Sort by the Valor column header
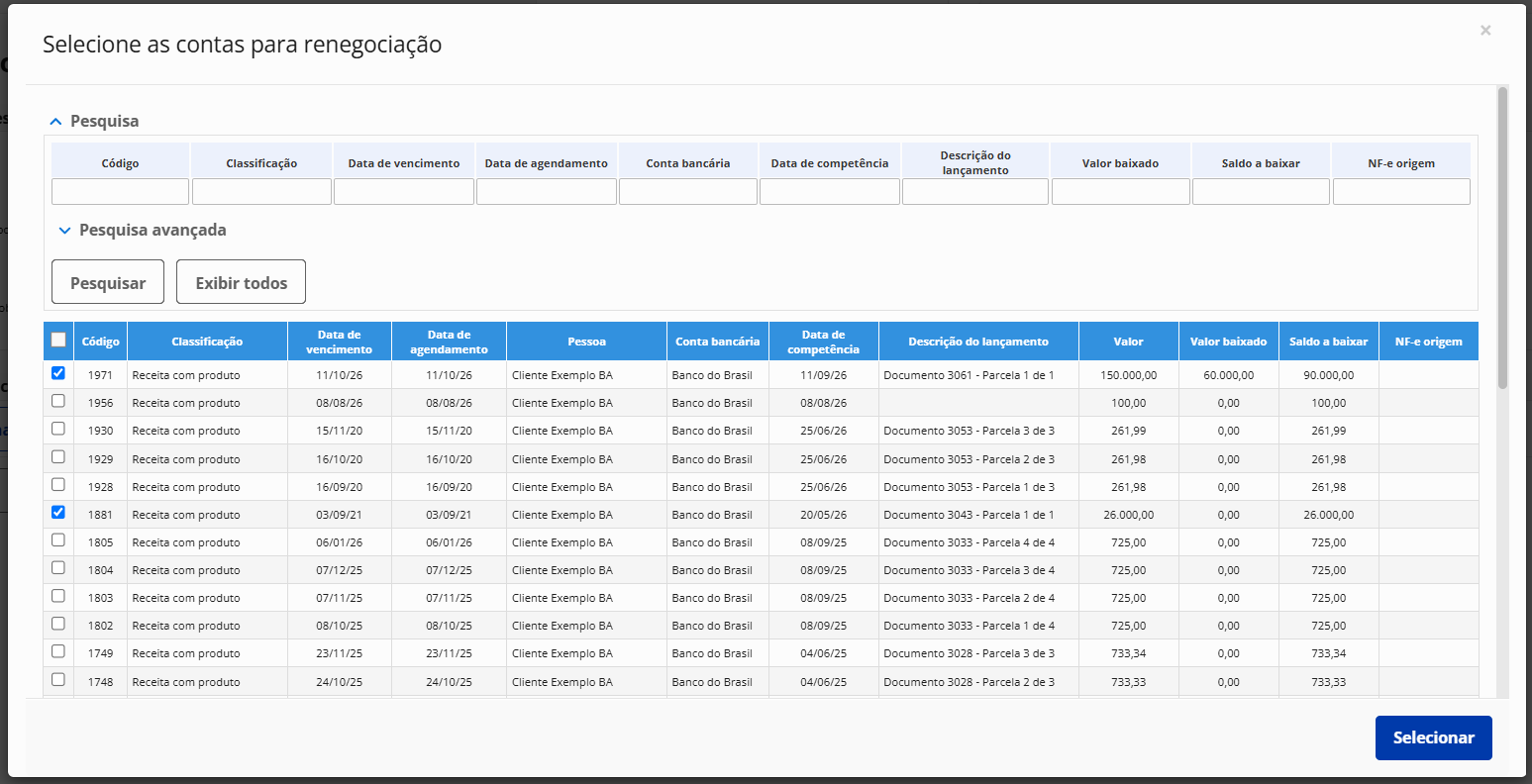This screenshot has height=784, width=1532. 1128,342
